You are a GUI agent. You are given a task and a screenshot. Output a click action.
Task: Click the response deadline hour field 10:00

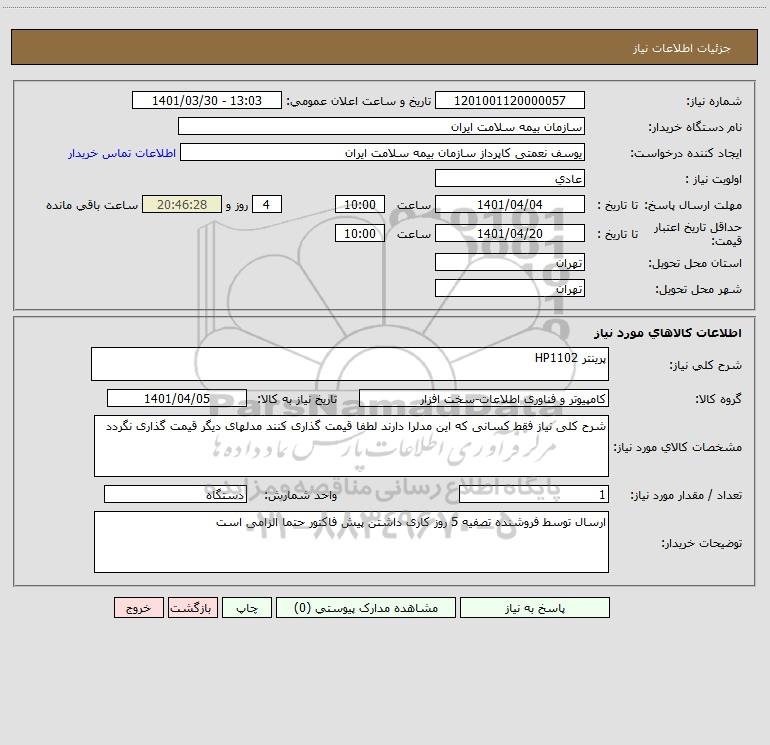coord(360,204)
